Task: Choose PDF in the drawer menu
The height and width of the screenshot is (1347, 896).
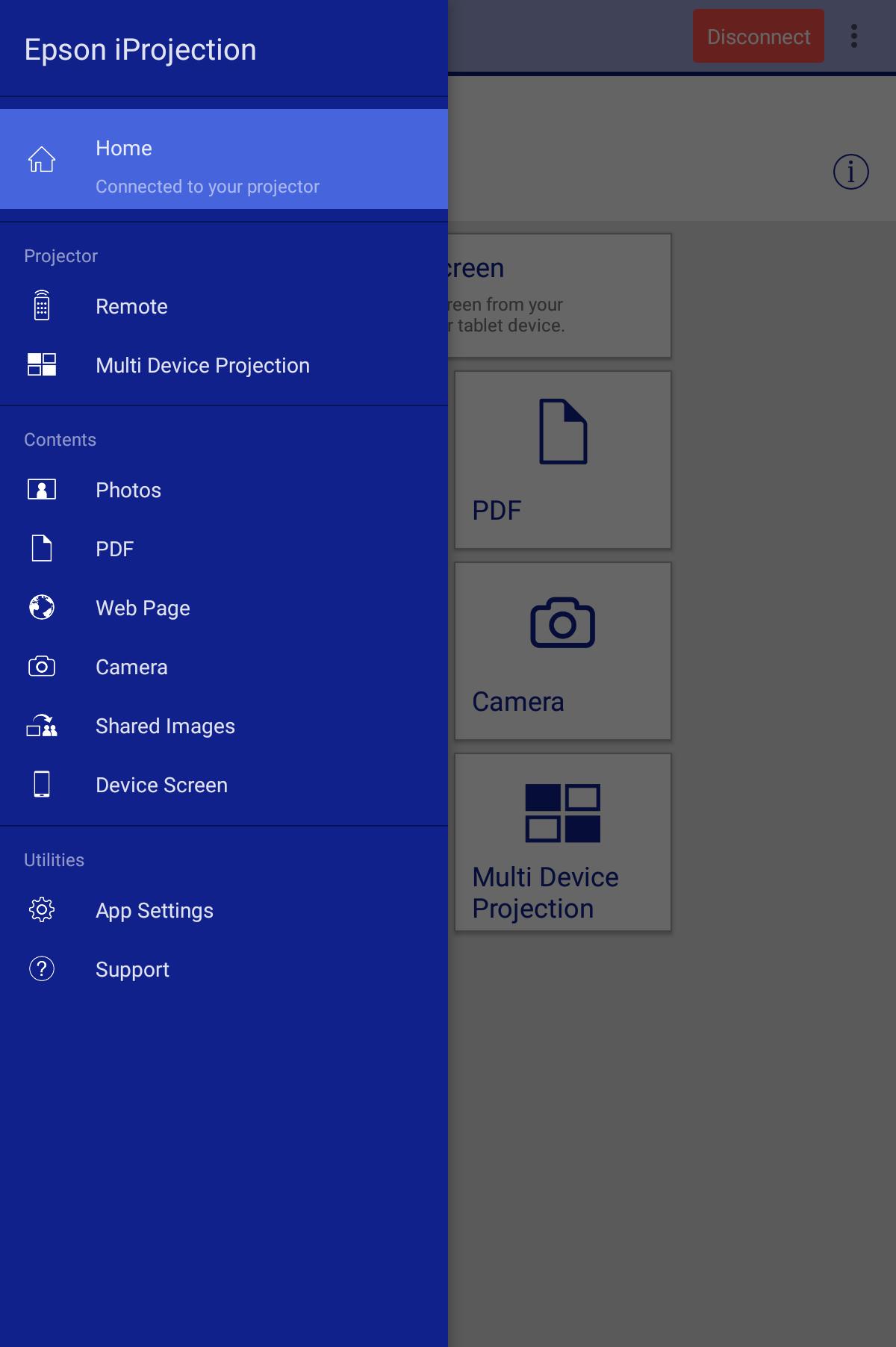Action: (x=224, y=549)
